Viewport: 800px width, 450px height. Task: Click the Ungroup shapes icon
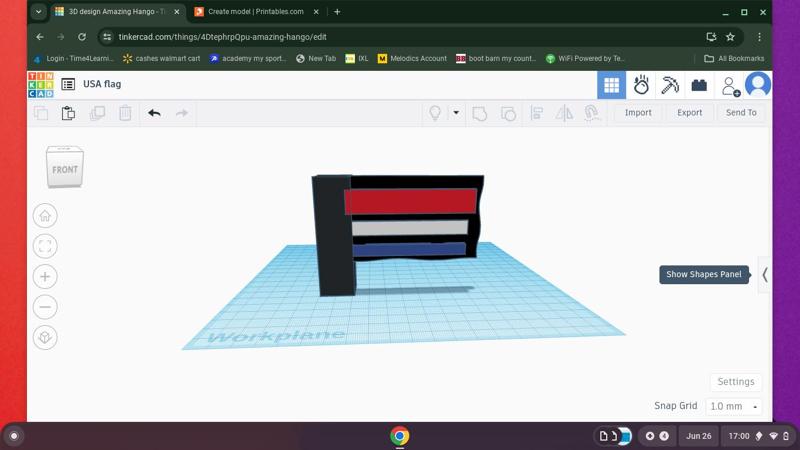click(508, 113)
